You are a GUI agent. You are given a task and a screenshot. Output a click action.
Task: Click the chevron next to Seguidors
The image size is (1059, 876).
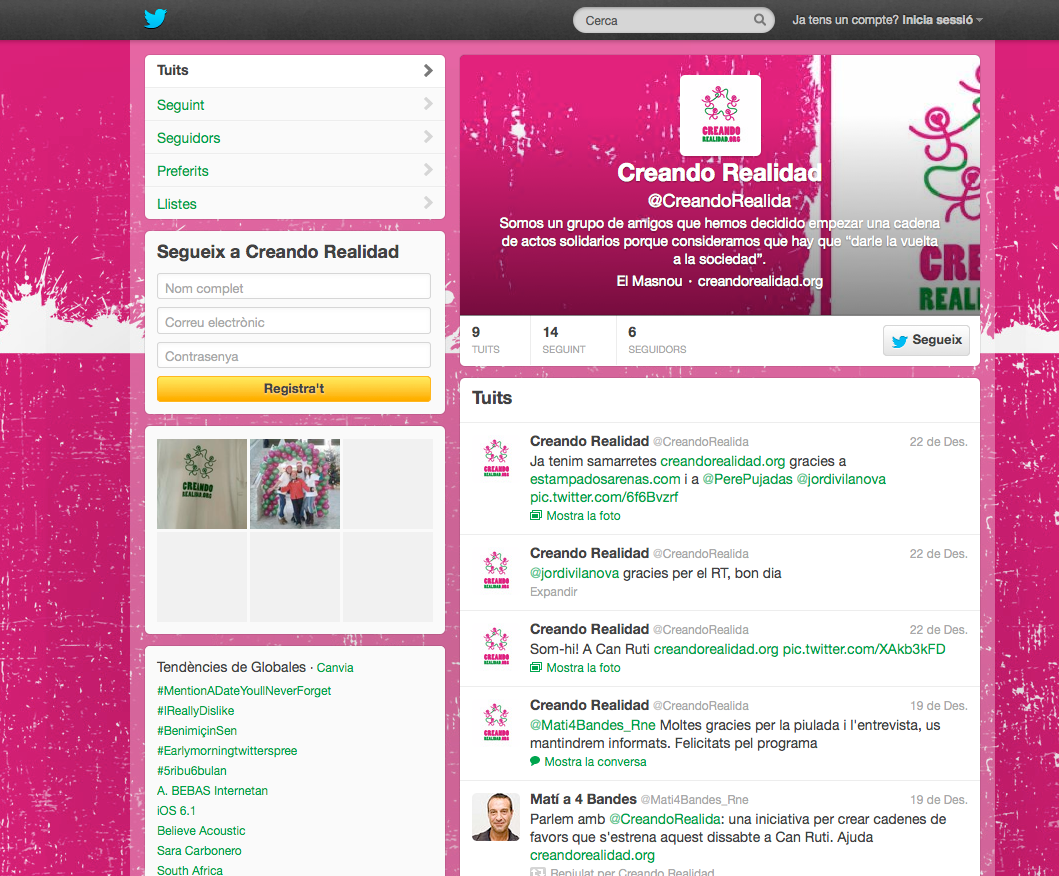(428, 136)
